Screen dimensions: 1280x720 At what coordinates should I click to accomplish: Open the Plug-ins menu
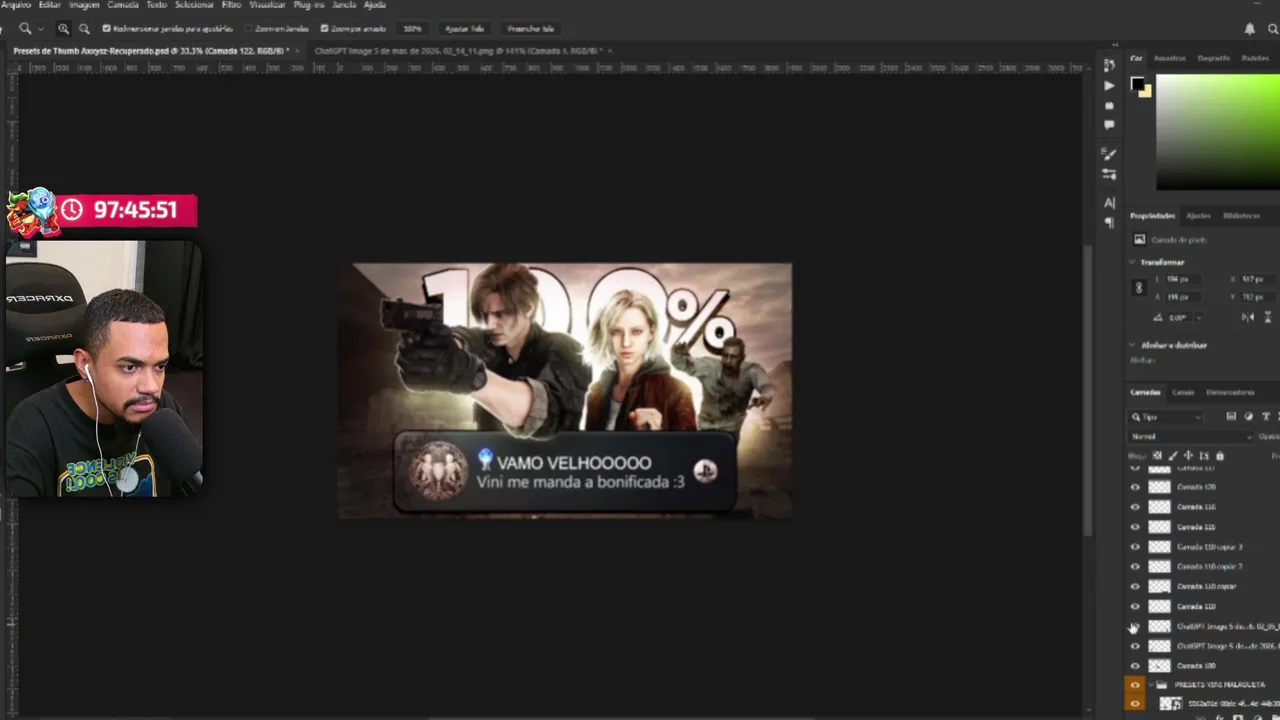click(308, 5)
